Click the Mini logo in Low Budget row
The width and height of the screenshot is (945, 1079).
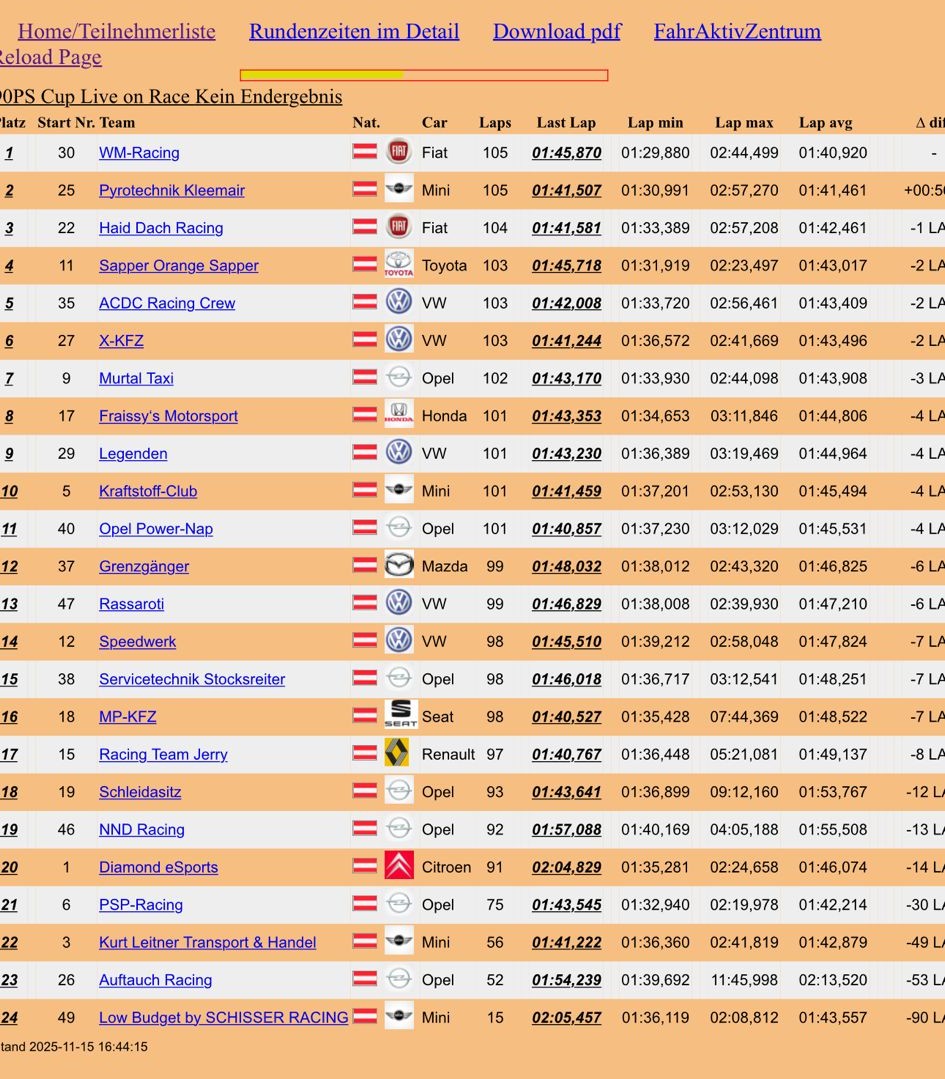399,1016
